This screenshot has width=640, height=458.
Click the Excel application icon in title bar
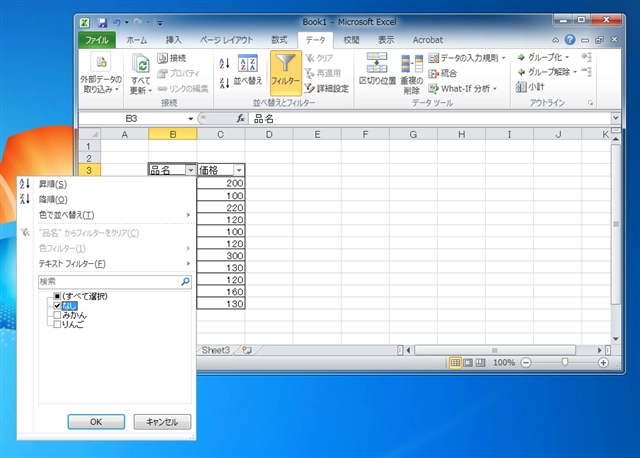(84, 22)
